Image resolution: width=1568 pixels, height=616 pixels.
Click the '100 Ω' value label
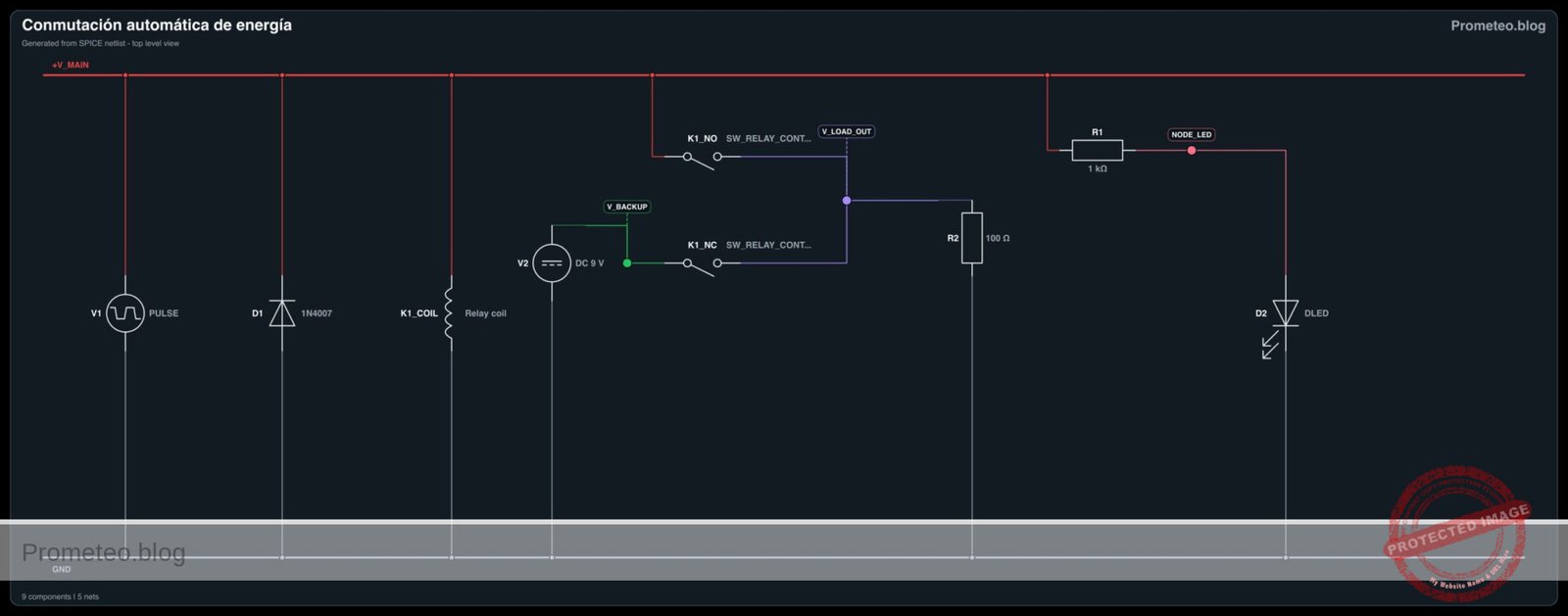point(998,238)
